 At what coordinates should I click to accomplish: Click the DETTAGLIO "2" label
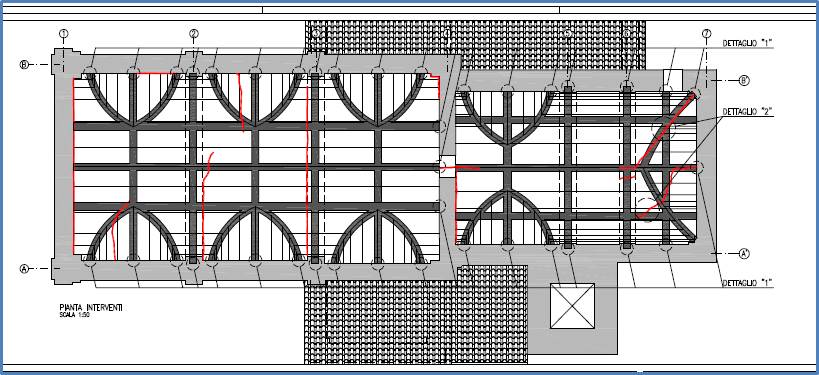747,112
